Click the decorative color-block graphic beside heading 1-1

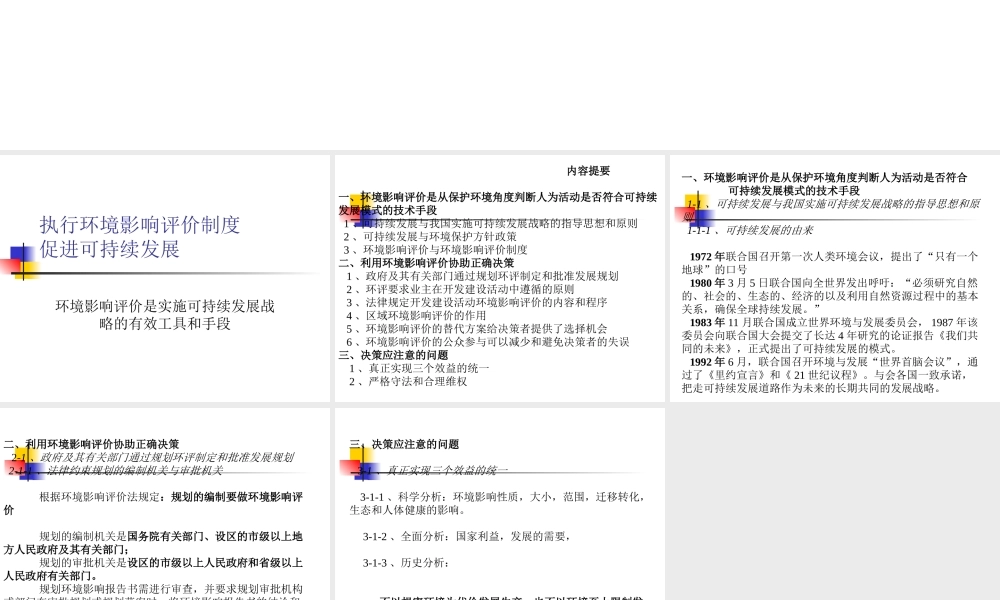pyautogui.click(x=697, y=210)
